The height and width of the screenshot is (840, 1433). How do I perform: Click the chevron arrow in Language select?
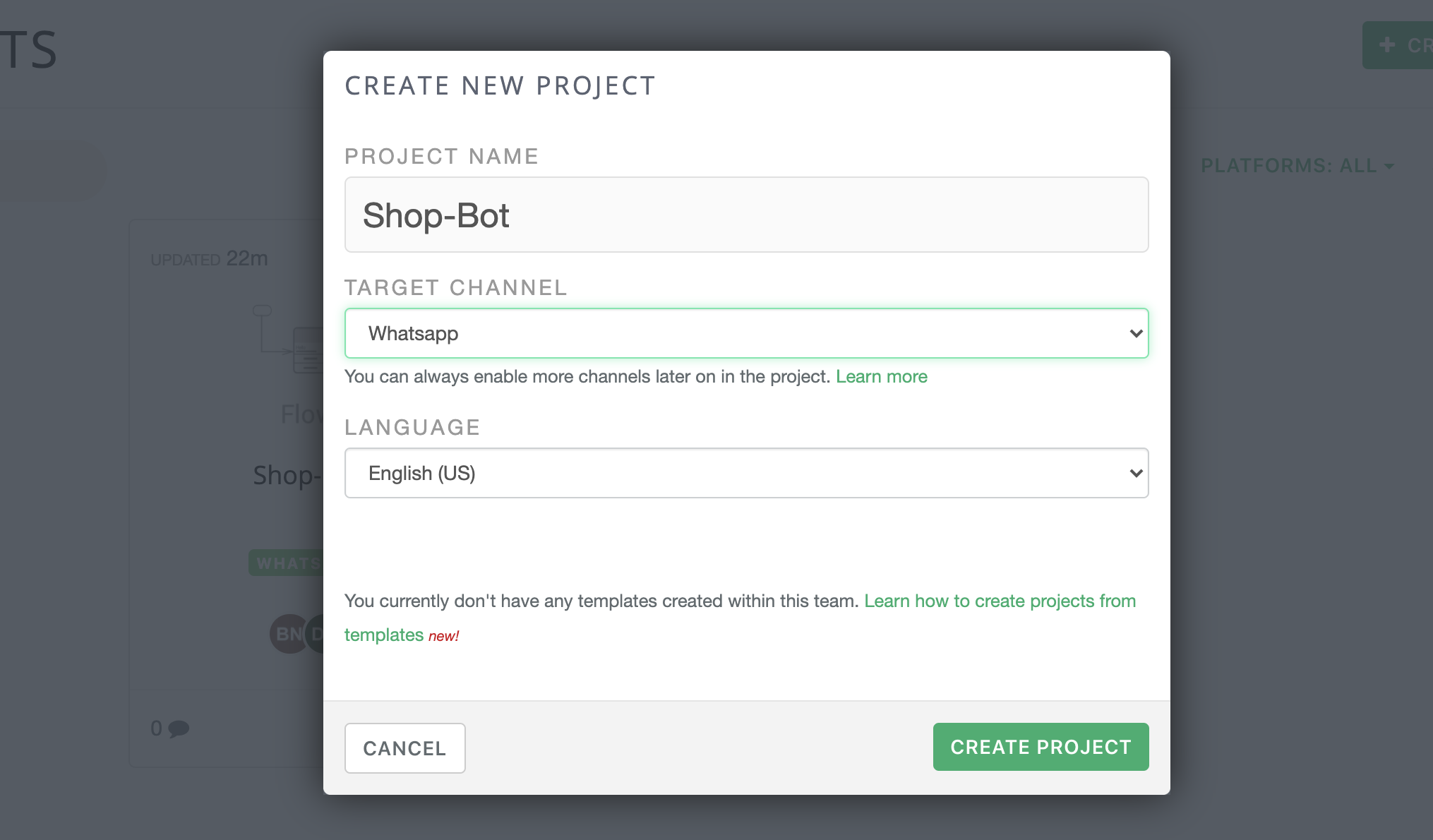(x=1135, y=473)
